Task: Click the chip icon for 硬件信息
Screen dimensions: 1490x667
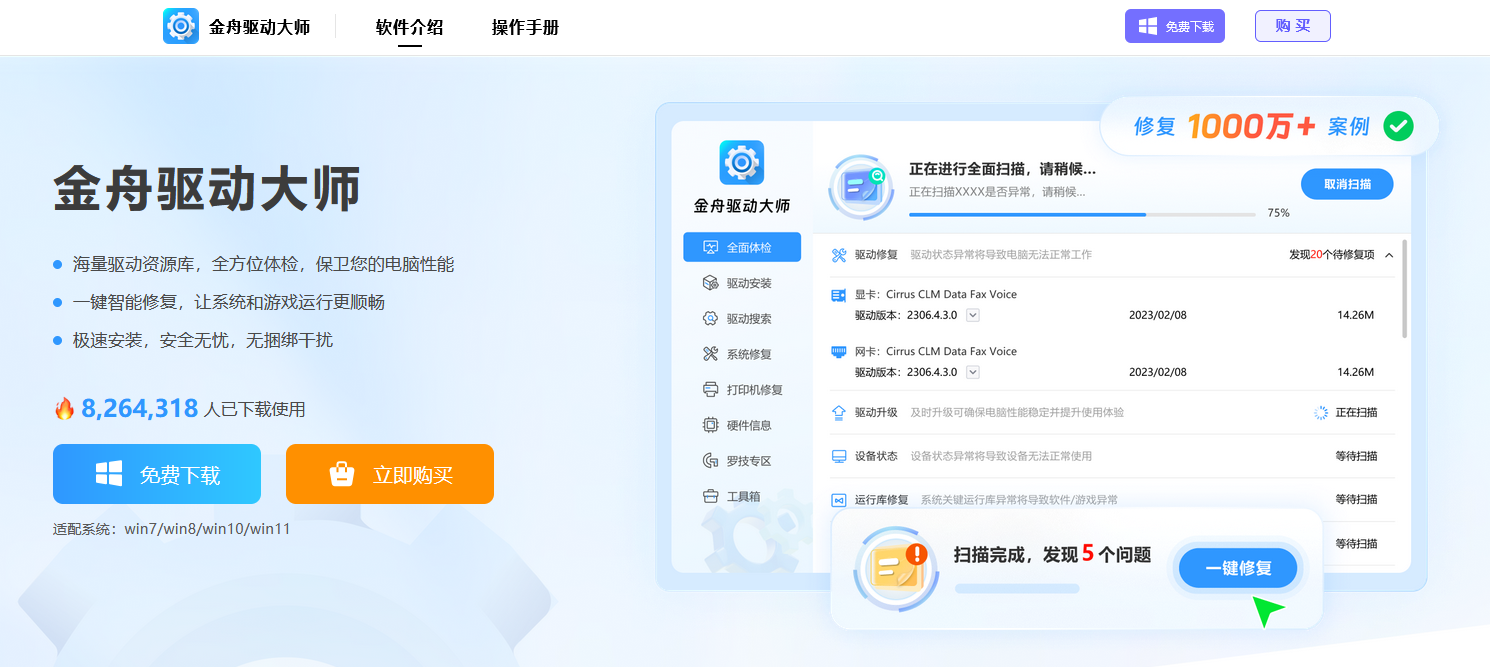Action: coord(711,425)
